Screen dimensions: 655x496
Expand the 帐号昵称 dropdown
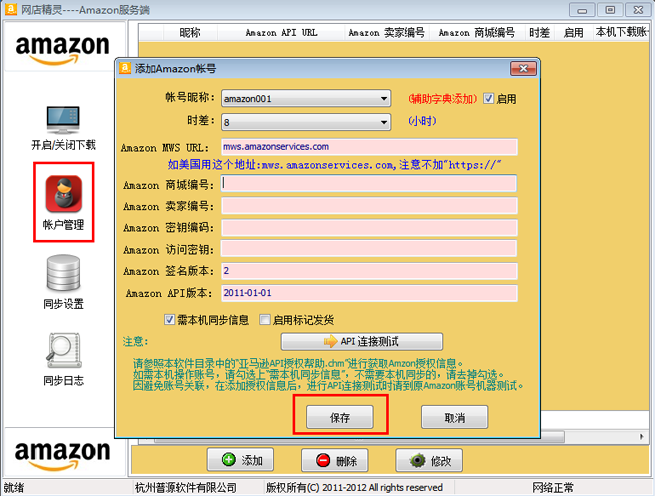383,99
